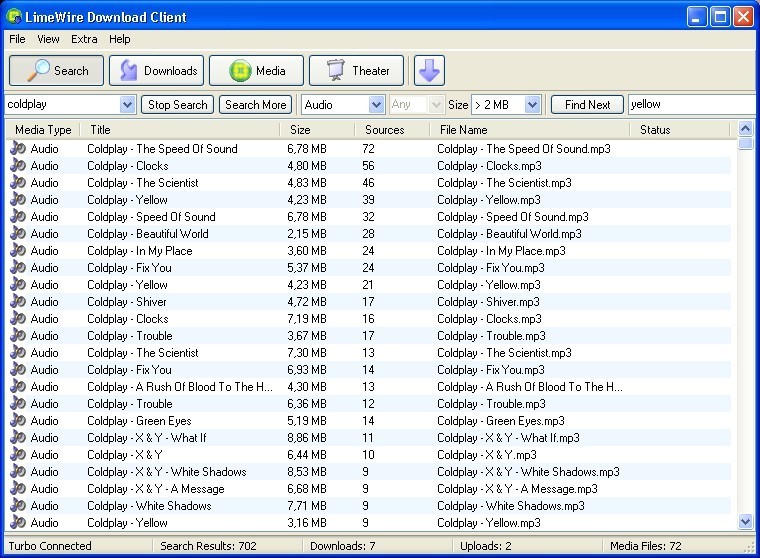Click the Stop Search button
Viewport: 760px width, 558px height.
coord(177,105)
